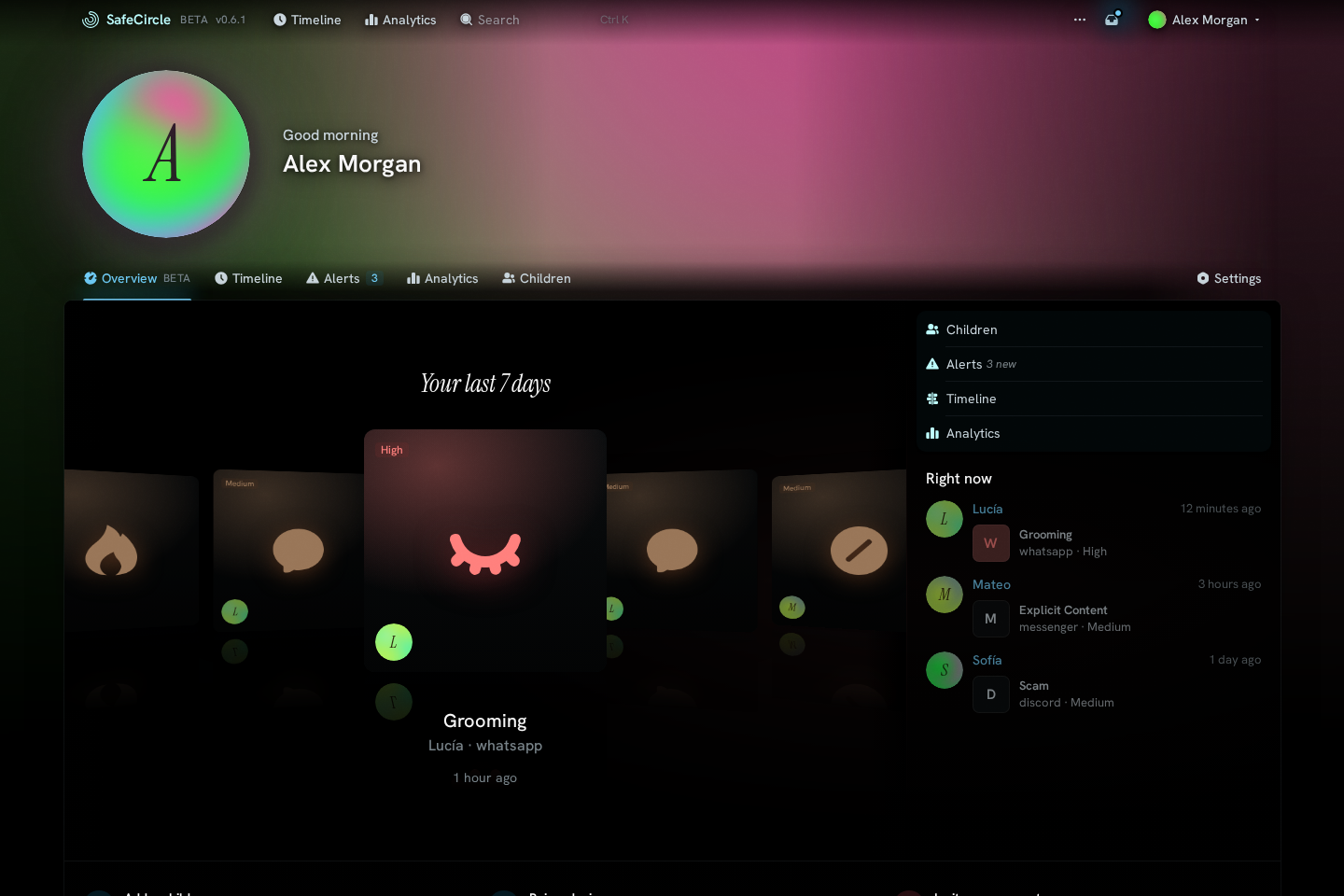Screen dimensions: 1344x896
Task: Click the 12 minutes ago timestamp
Action: point(1221,509)
